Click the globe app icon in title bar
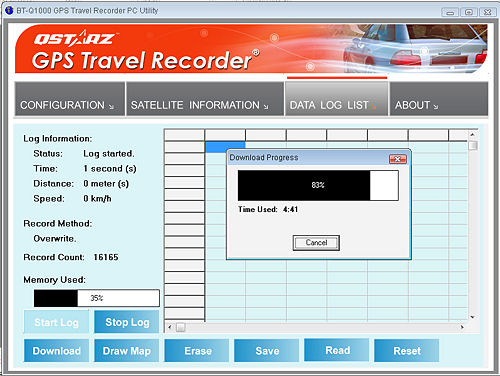 coord(9,10)
